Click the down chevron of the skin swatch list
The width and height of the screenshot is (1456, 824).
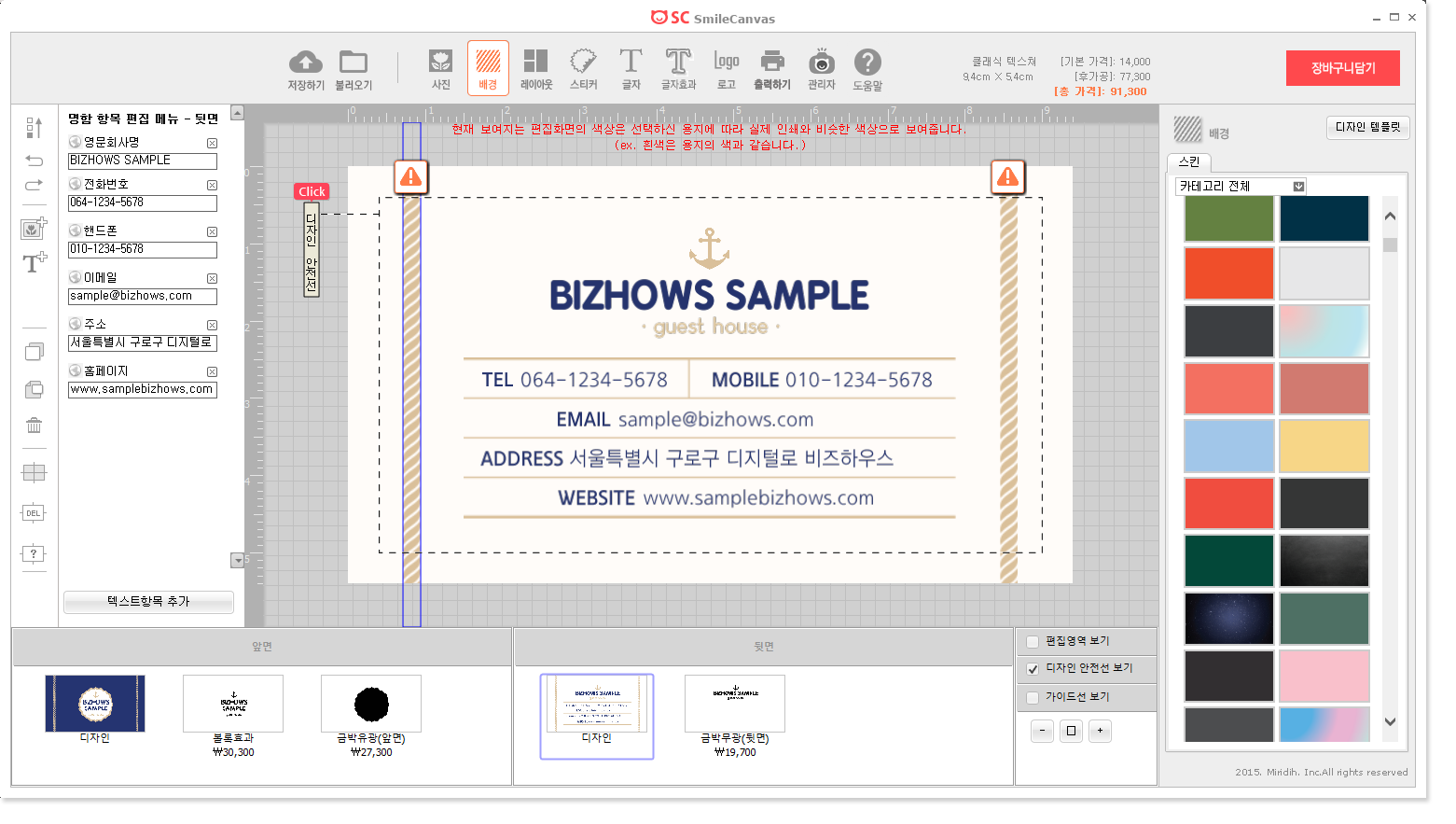(1390, 721)
